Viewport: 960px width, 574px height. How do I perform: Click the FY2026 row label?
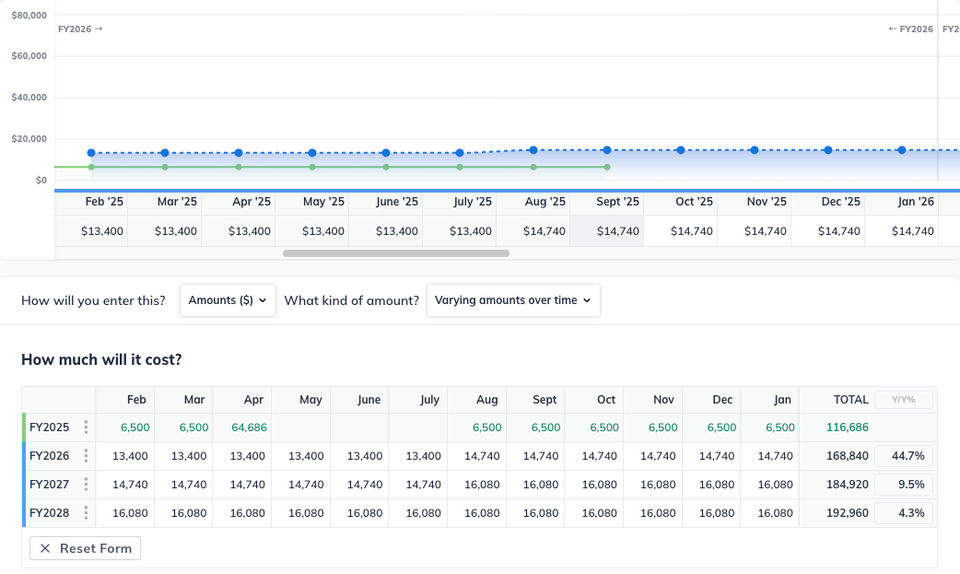(49, 456)
